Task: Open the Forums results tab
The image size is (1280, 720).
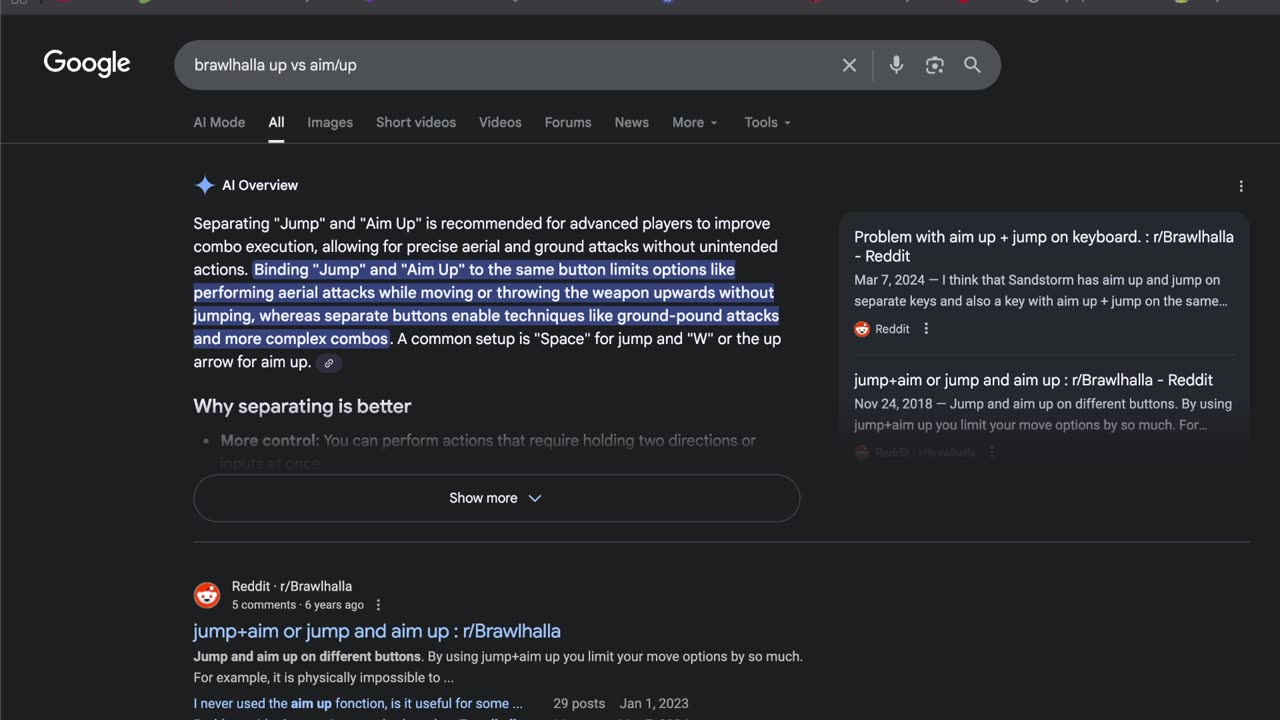Action: coord(568,122)
